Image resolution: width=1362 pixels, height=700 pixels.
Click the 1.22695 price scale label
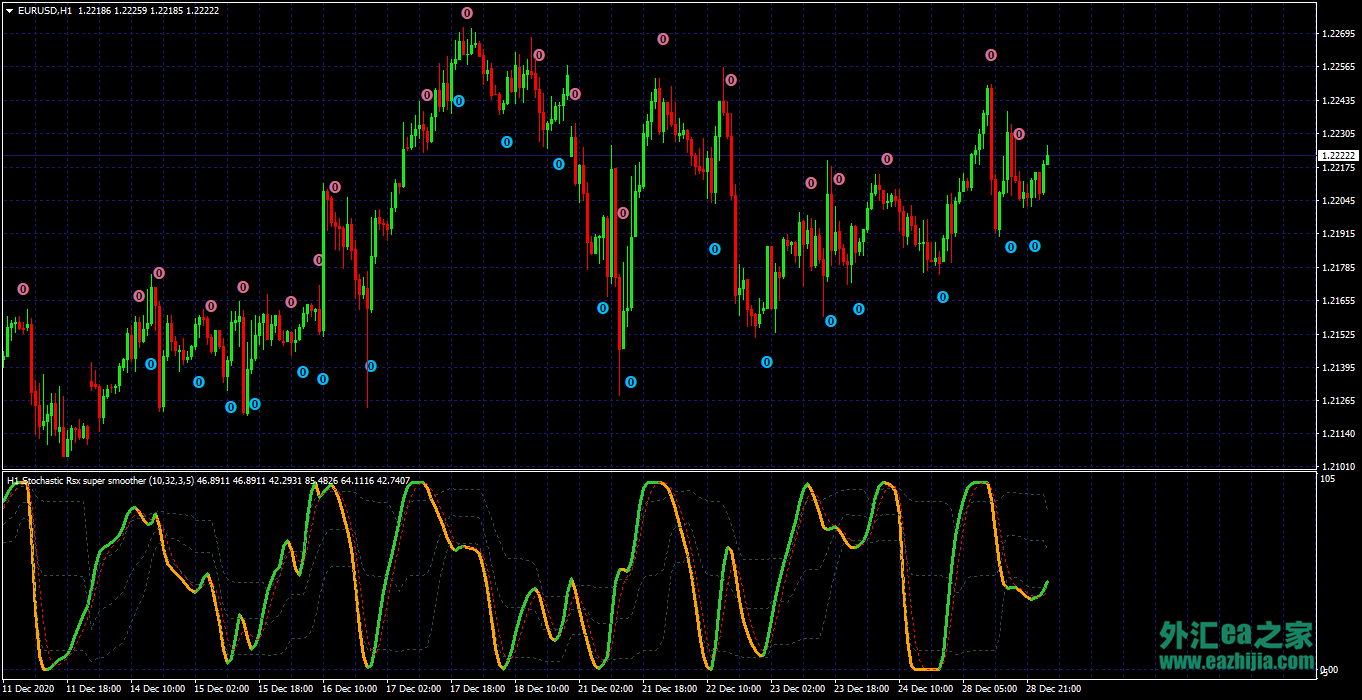click(x=1338, y=34)
